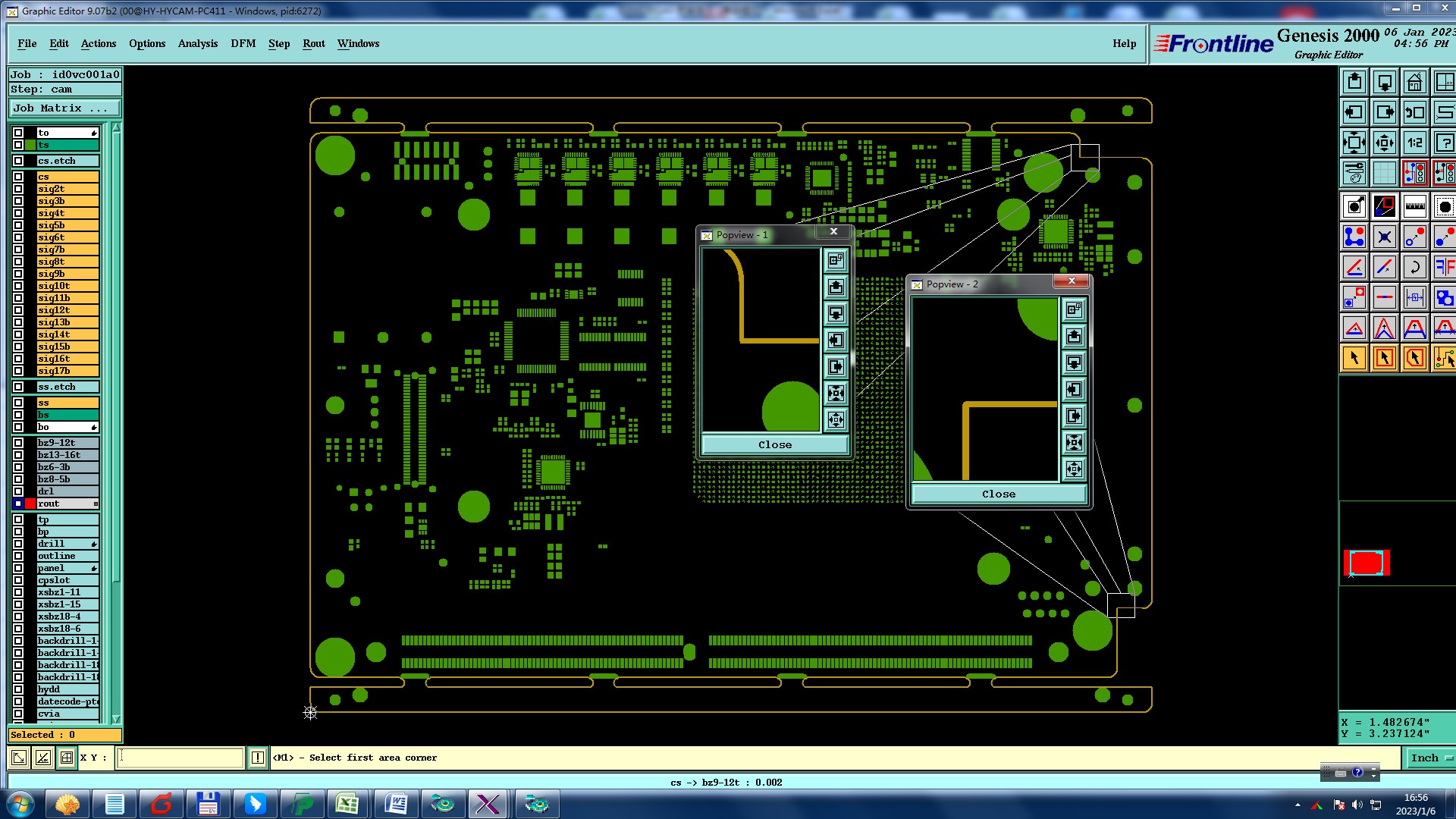
Task: Open the DFM menu
Action: [x=243, y=43]
